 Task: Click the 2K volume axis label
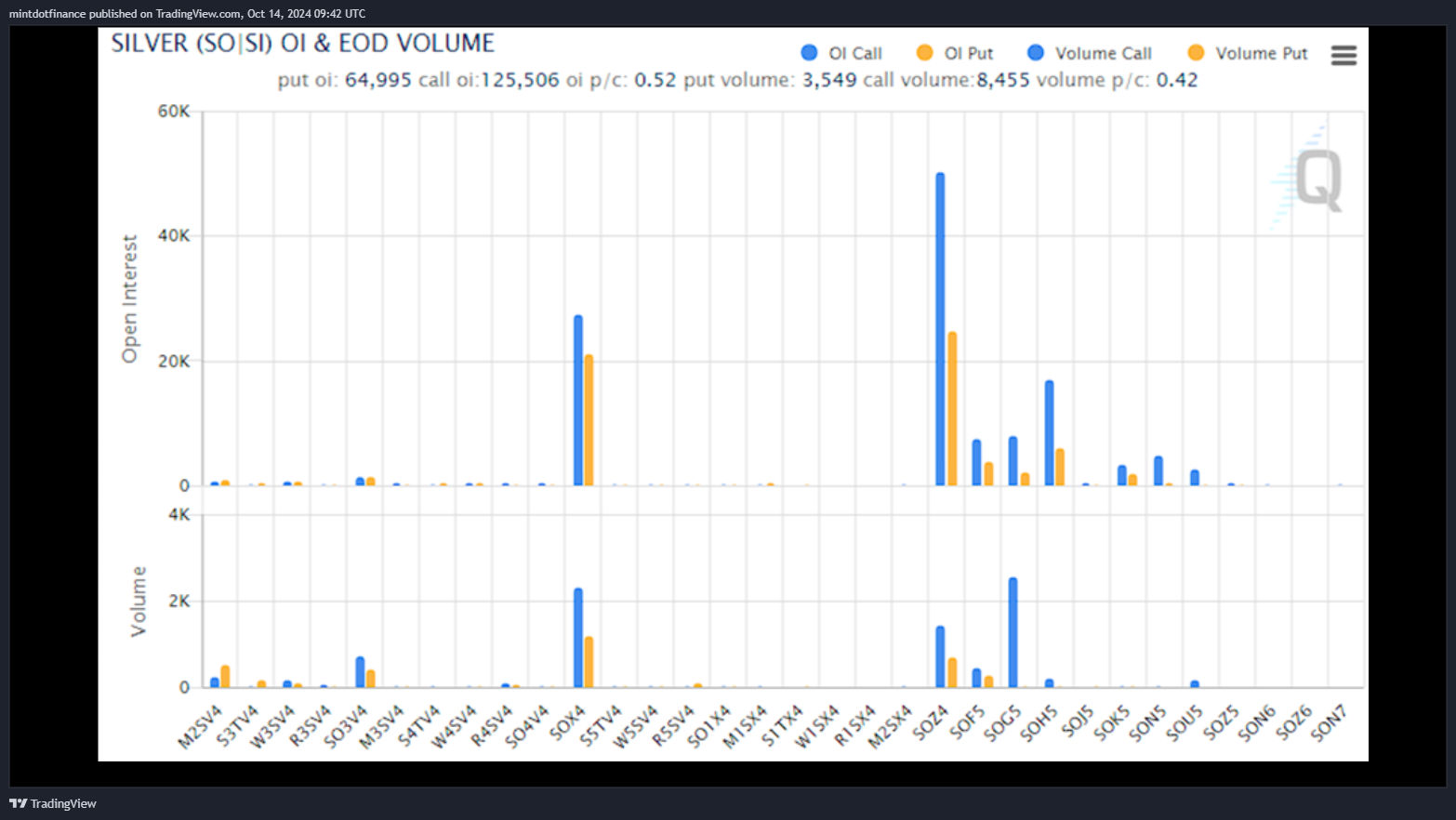tap(179, 601)
